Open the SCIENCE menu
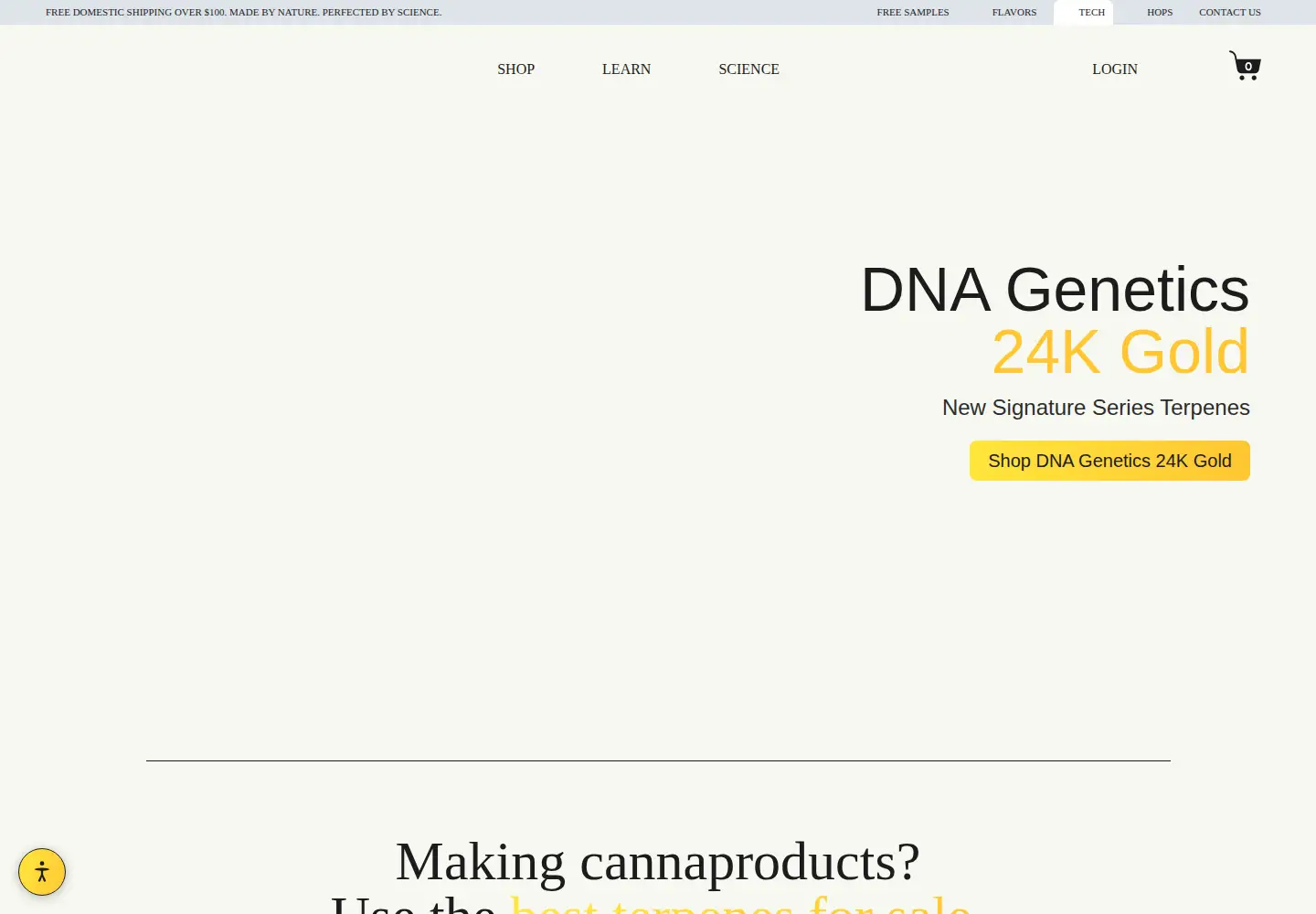The image size is (1316, 914). [748, 69]
